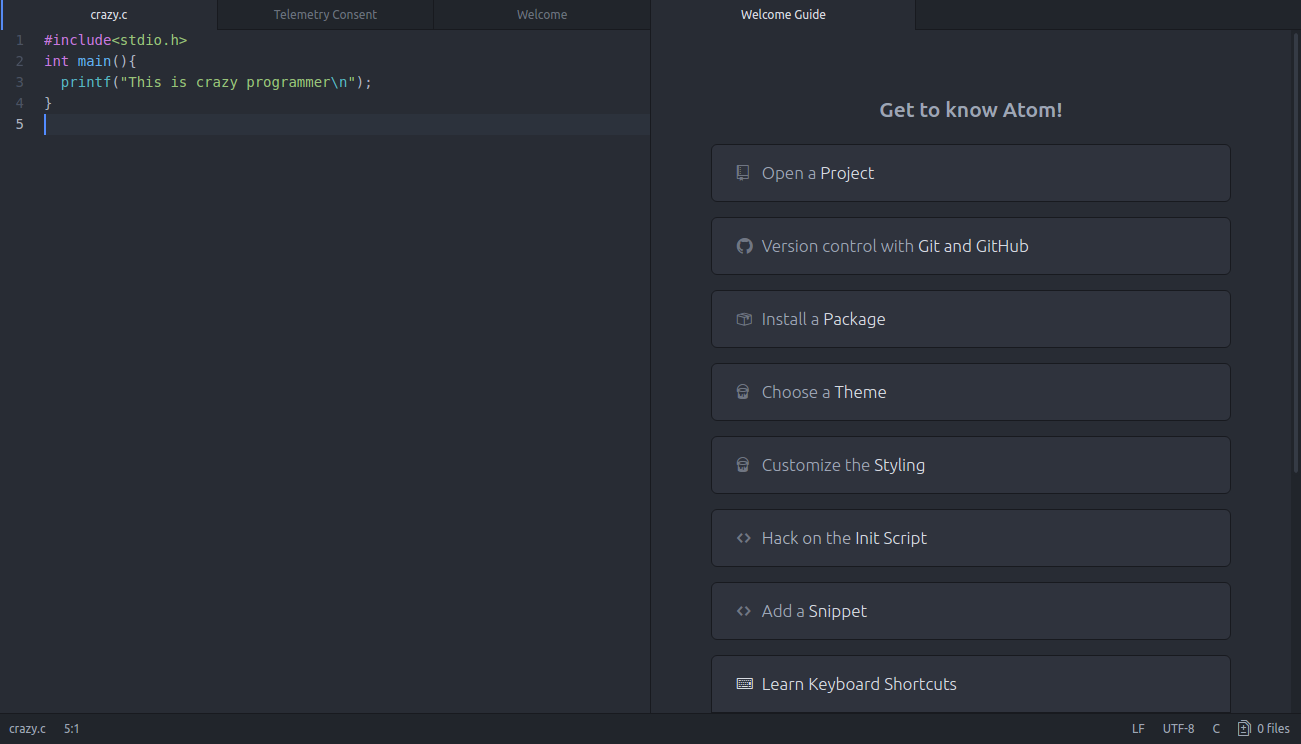
Task: Open the Telemetry Consent tab
Action: pos(325,15)
